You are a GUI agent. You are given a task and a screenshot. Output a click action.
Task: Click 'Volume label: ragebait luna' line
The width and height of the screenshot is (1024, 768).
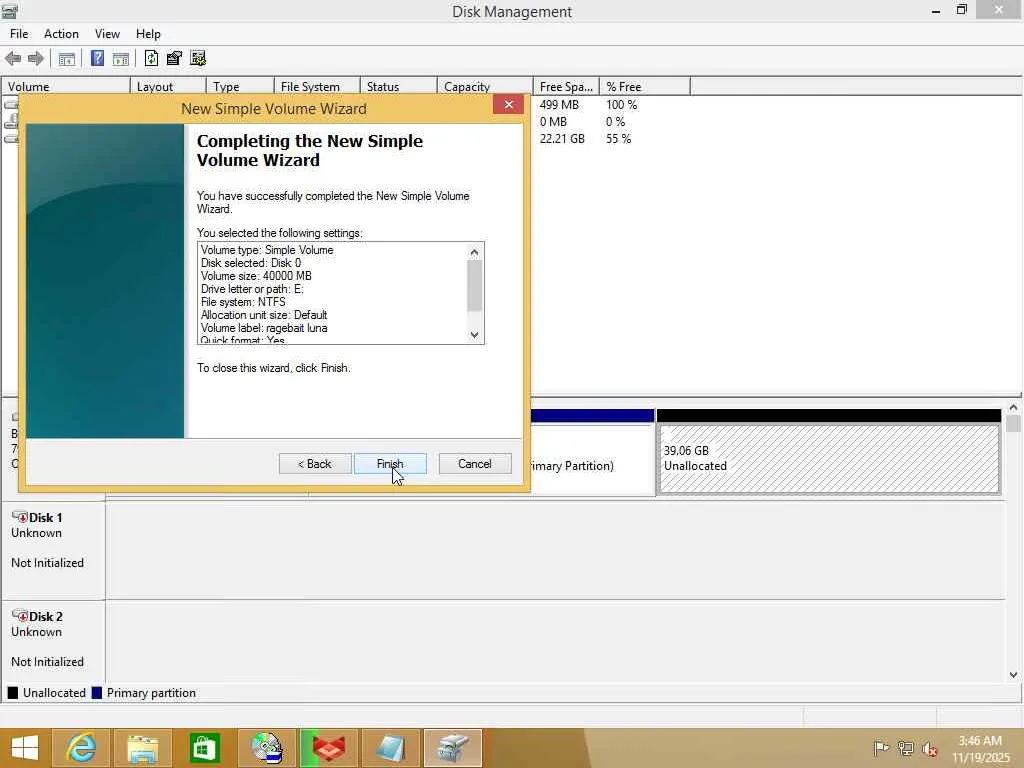264,328
